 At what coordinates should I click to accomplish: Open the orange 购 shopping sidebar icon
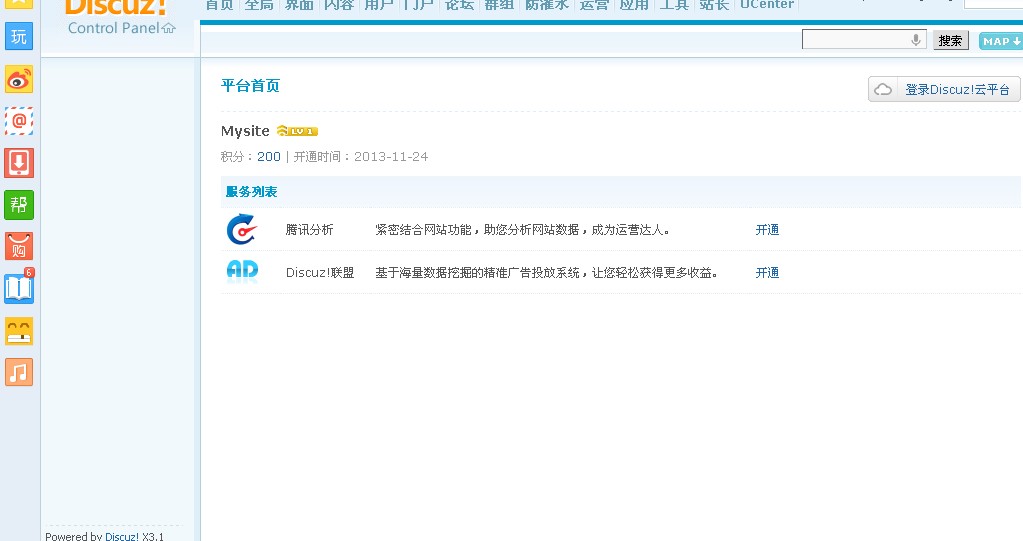[19, 247]
